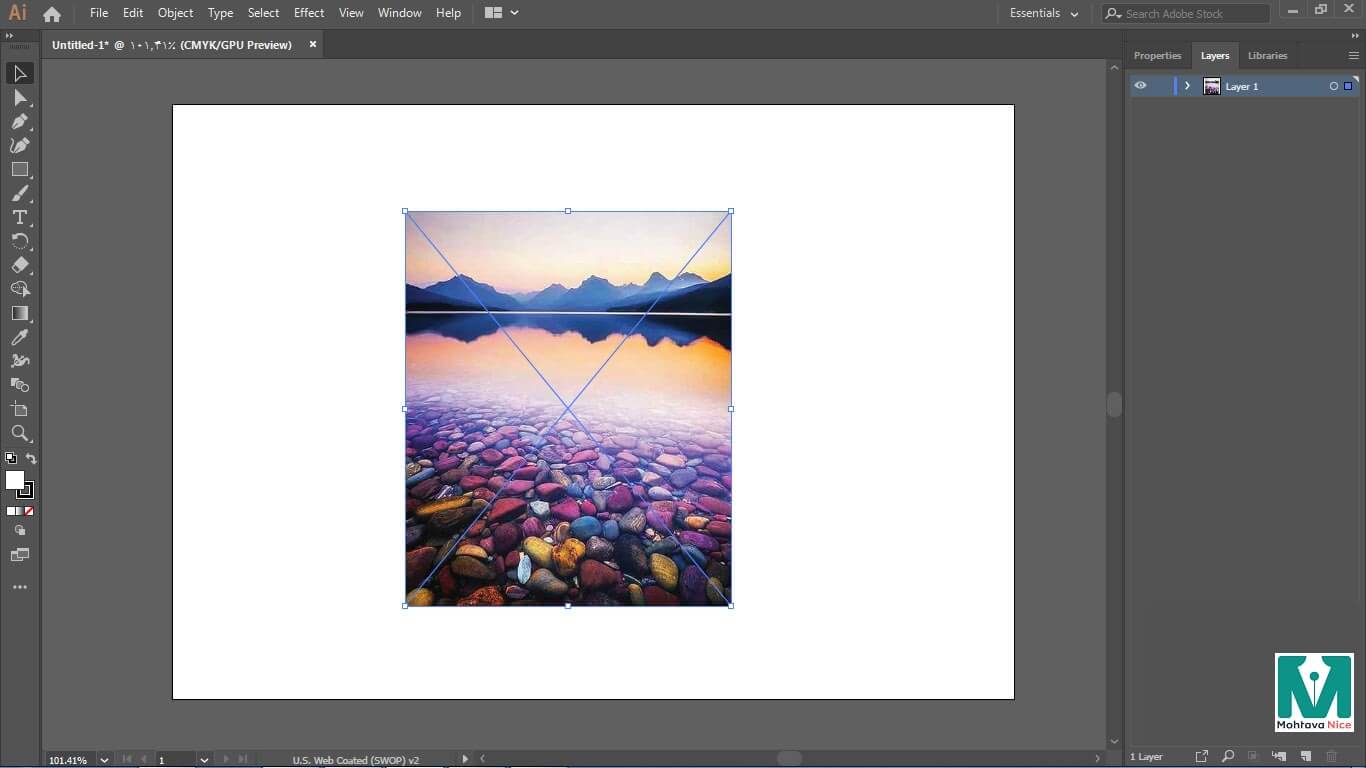Open the Essentials workspace dropdown

click(x=1044, y=14)
